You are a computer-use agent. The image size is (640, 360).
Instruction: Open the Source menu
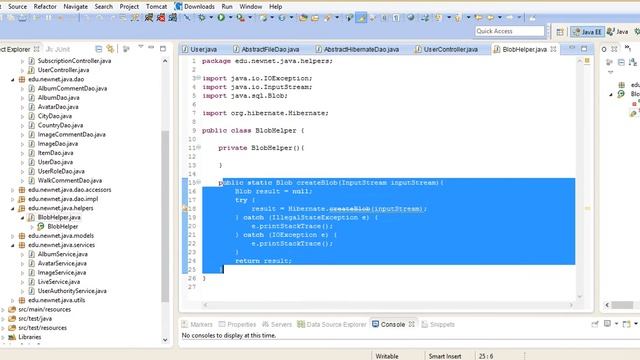[18, 7]
